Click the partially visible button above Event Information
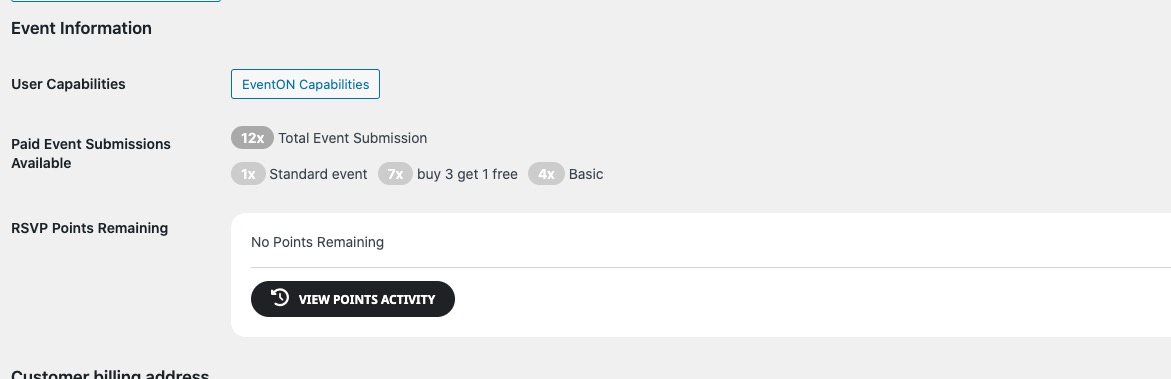Screen dimensions: 1171x379 click(116, 1)
